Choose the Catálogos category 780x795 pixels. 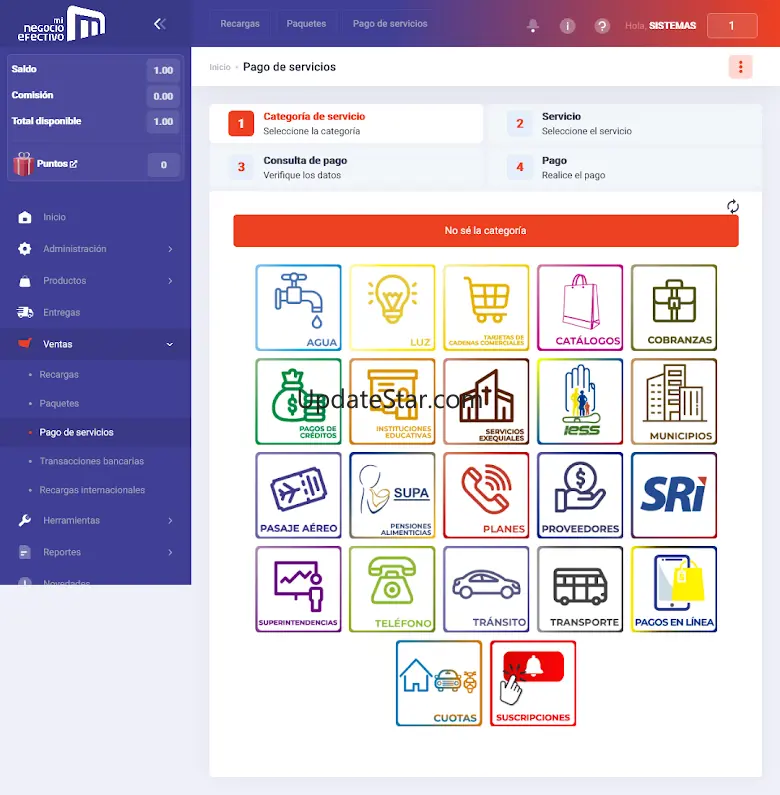(x=580, y=307)
